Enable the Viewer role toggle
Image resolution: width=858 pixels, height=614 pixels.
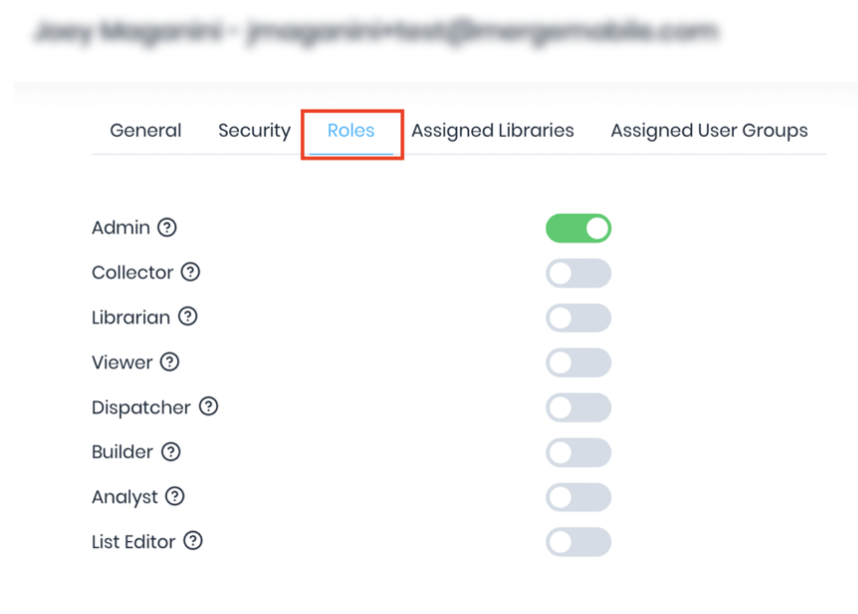(x=578, y=363)
